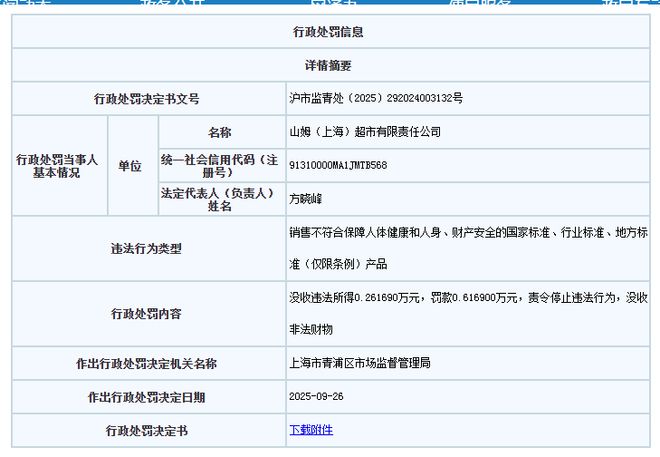Select document number 沪市监青处（2025）292024003132号
The height and width of the screenshot is (457, 660).
click(376, 98)
